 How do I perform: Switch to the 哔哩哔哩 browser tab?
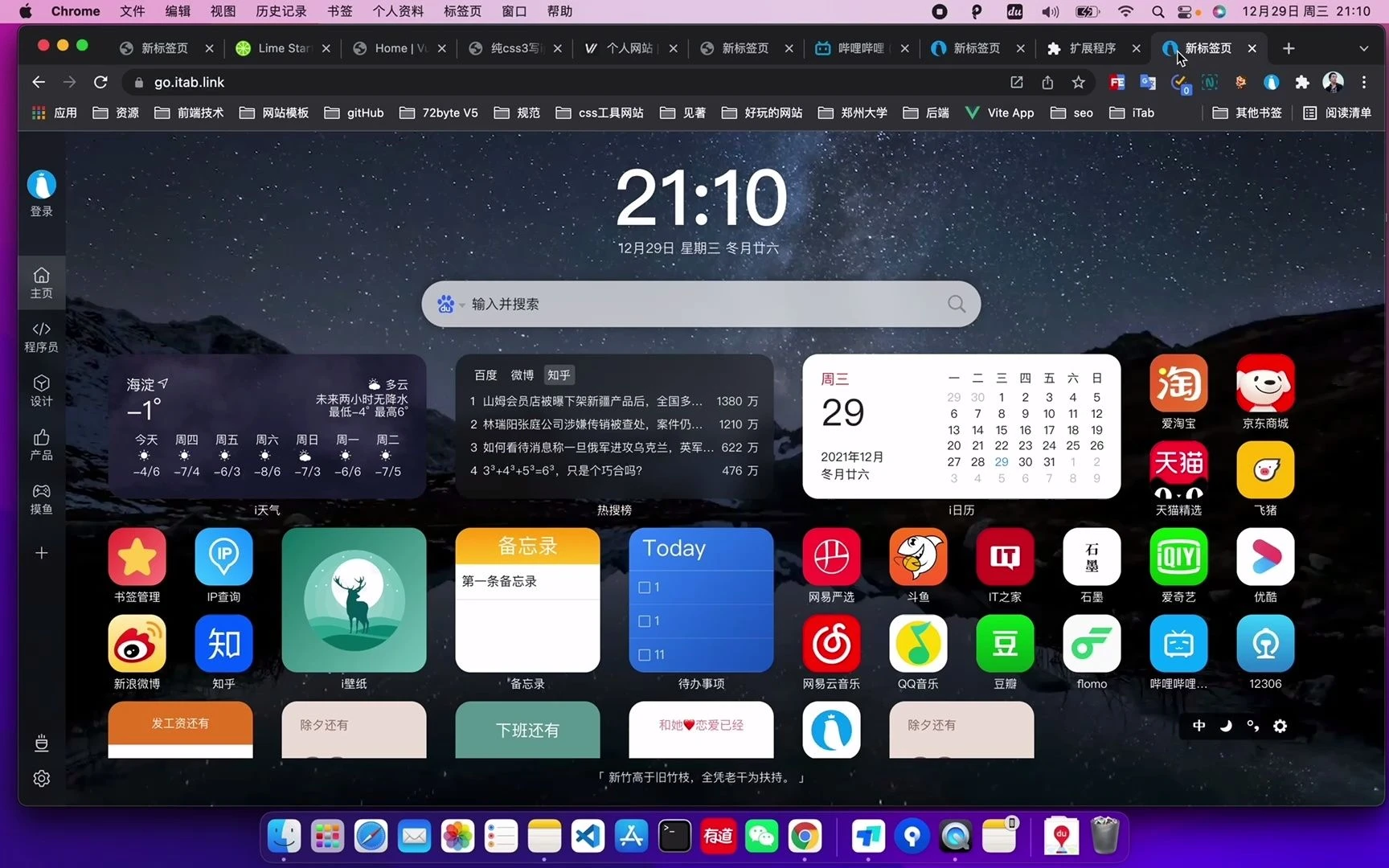click(860, 48)
